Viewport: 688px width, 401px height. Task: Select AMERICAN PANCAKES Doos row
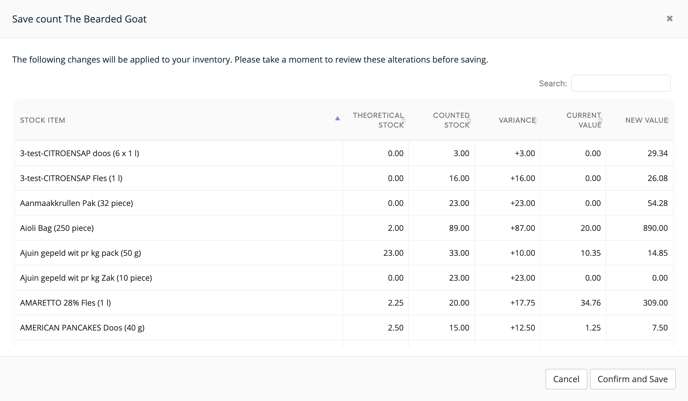344,328
